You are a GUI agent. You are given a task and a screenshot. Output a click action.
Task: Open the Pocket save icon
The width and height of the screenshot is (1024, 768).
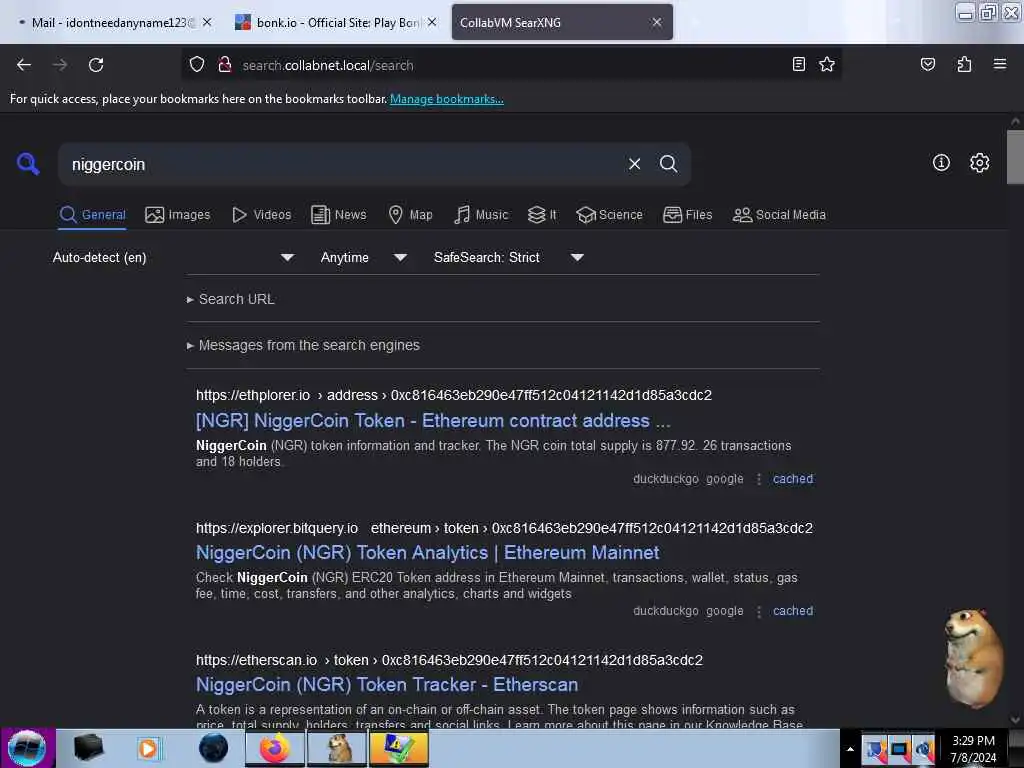tap(927, 64)
